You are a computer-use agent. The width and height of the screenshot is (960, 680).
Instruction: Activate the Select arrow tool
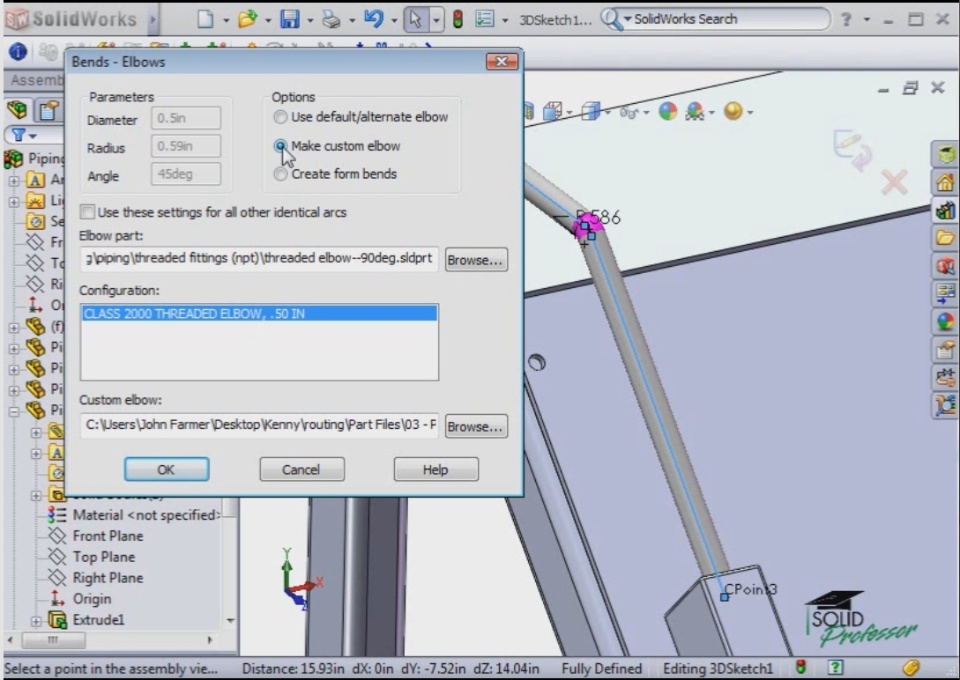(415, 19)
